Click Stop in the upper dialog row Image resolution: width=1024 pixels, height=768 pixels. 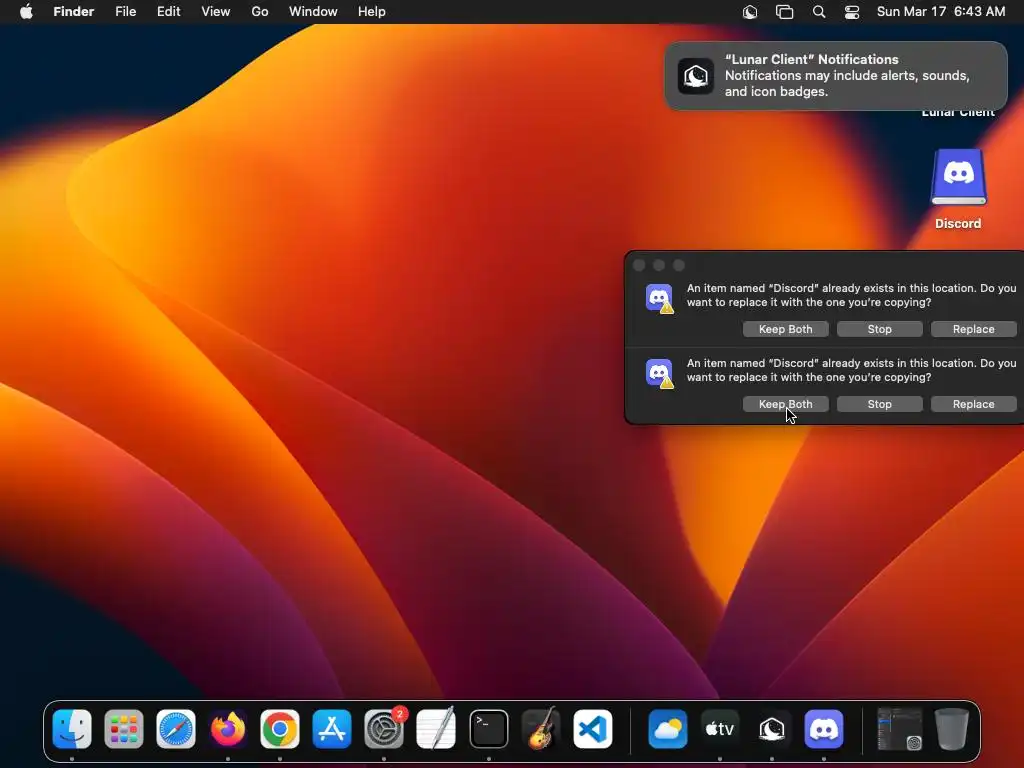pyautogui.click(x=880, y=329)
